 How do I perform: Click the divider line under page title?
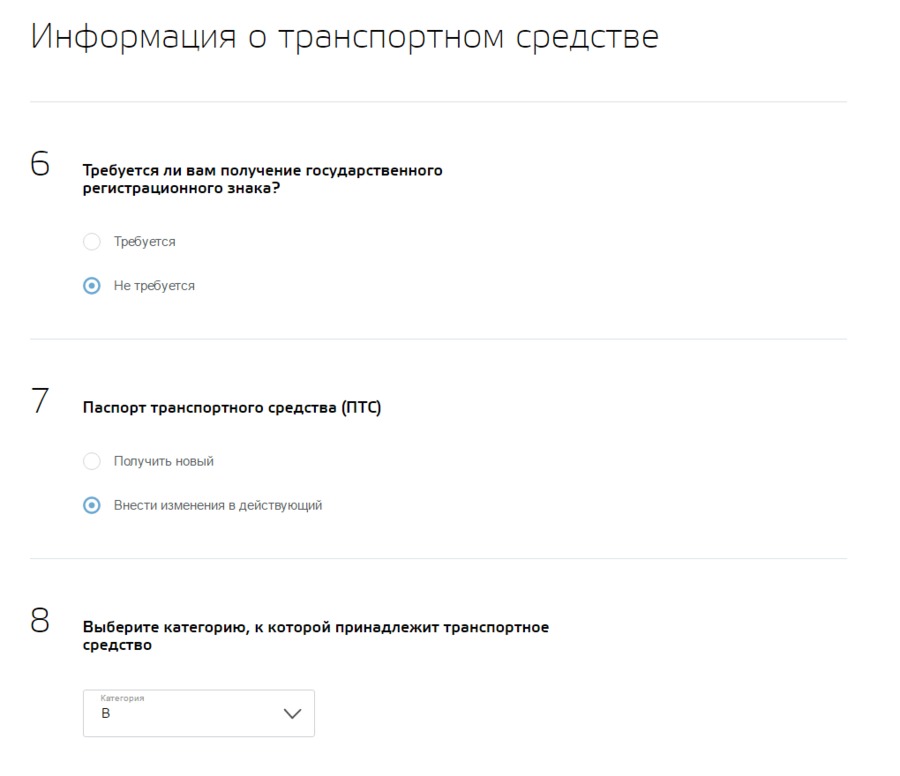click(x=438, y=102)
